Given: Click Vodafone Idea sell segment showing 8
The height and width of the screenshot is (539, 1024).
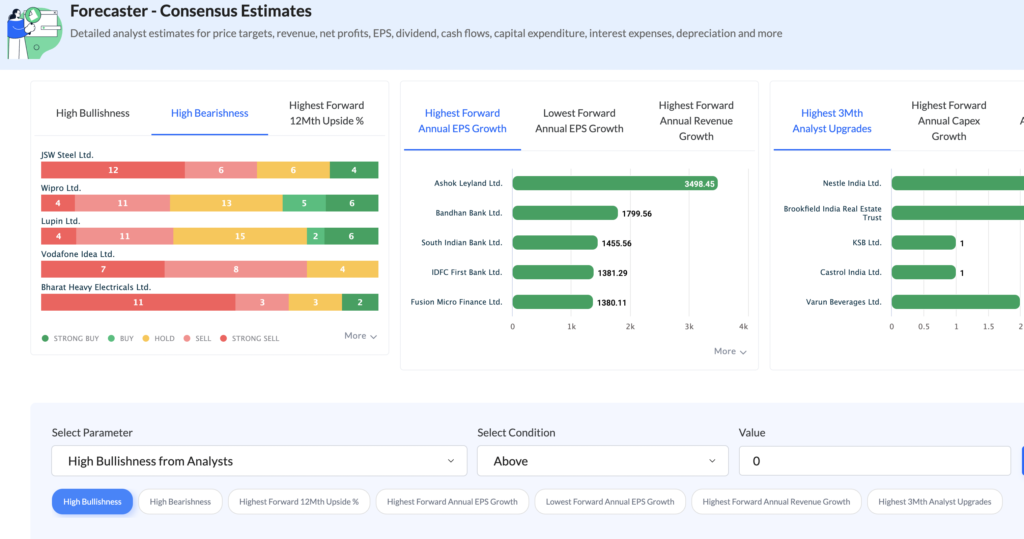Looking at the screenshot, I should coord(236,269).
